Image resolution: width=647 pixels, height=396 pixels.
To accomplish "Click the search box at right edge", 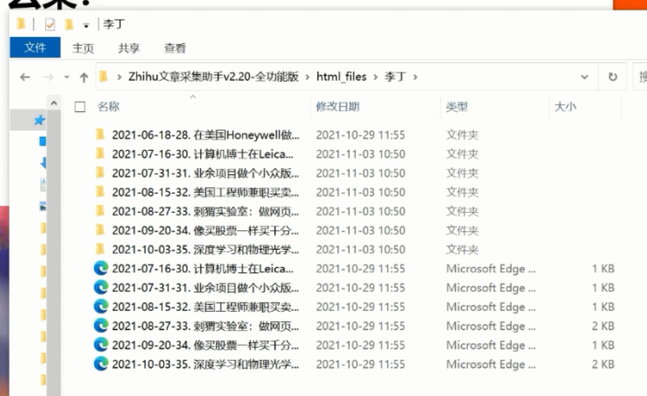I will (x=640, y=77).
